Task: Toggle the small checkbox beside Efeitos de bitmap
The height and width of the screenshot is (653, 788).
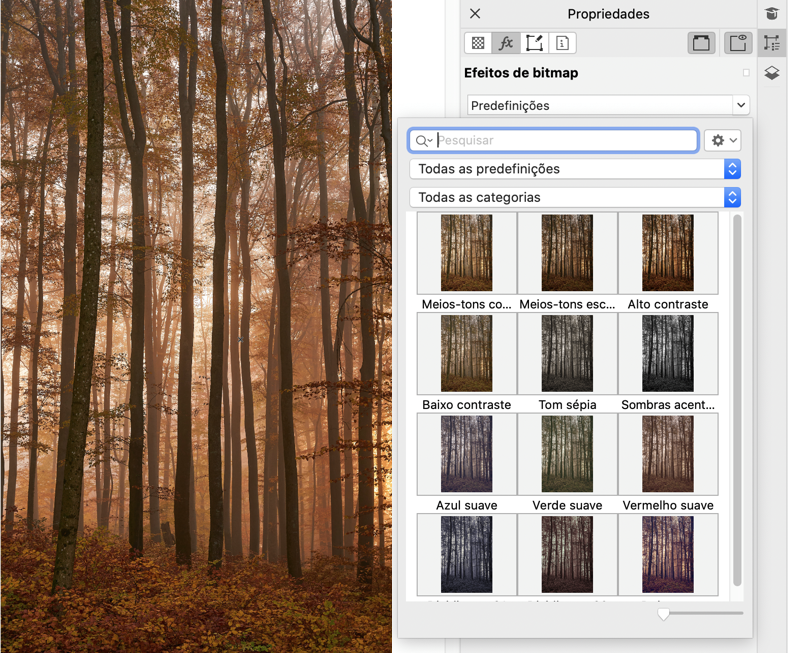Action: pyautogui.click(x=746, y=73)
